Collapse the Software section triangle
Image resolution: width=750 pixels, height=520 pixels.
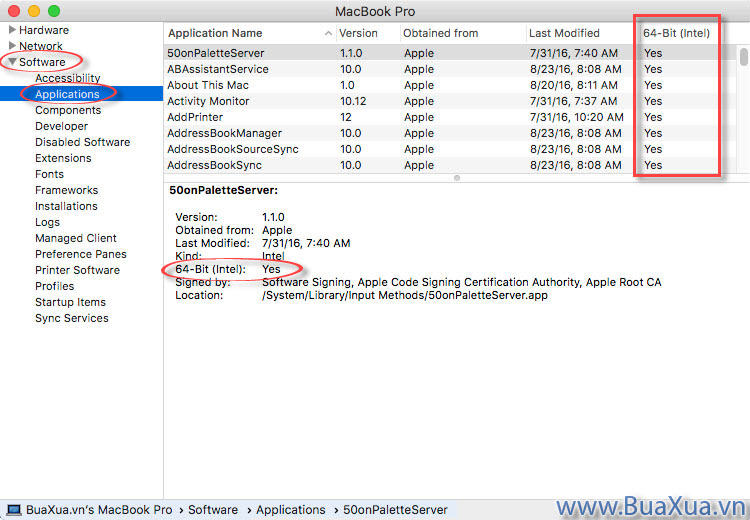[x=12, y=62]
